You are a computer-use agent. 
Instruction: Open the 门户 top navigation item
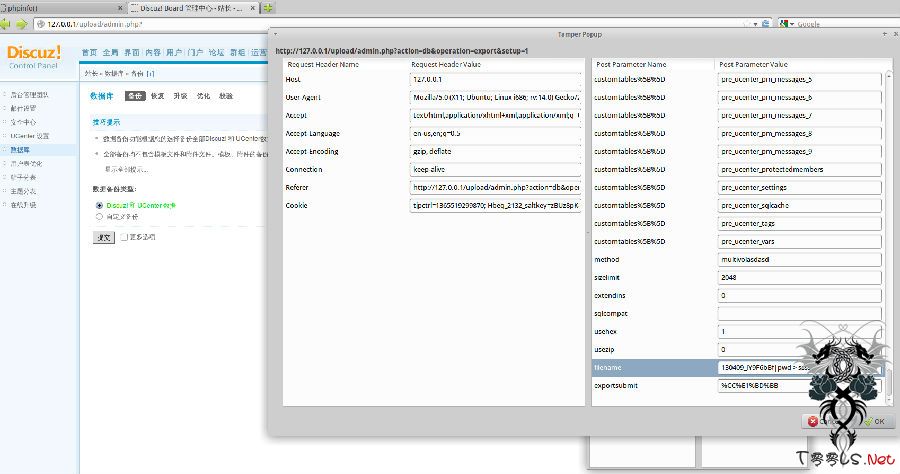tap(195, 52)
